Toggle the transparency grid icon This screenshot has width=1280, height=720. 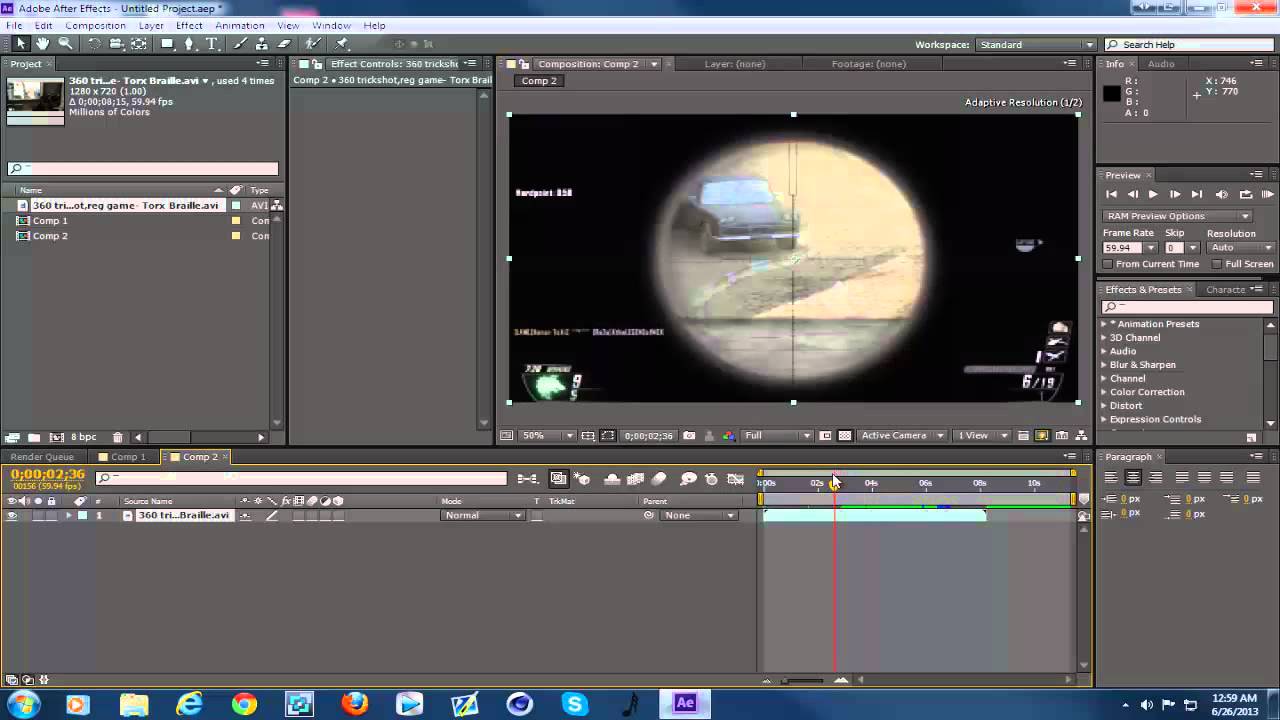coord(845,436)
